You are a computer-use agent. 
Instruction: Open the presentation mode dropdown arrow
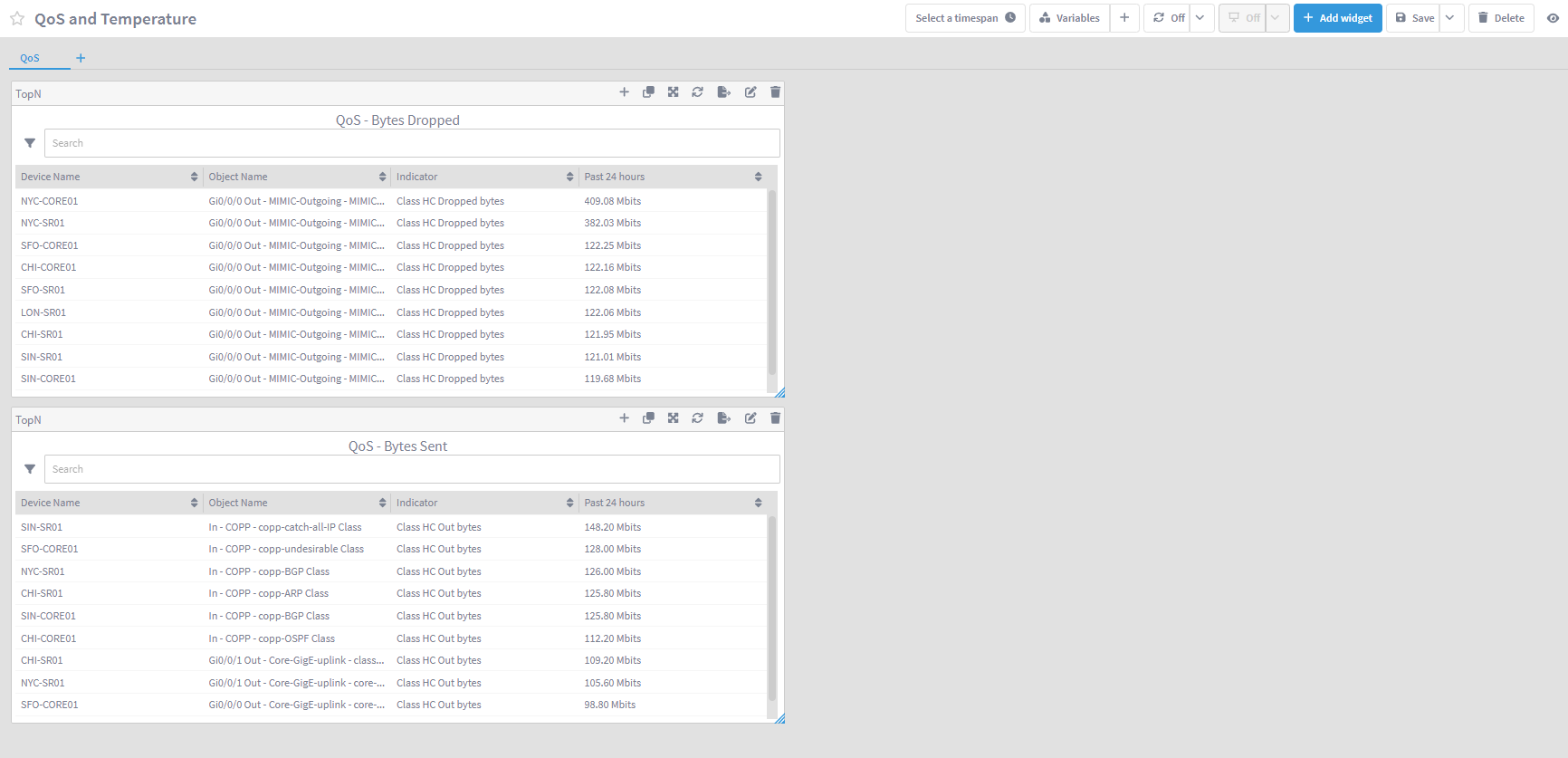(x=1276, y=18)
